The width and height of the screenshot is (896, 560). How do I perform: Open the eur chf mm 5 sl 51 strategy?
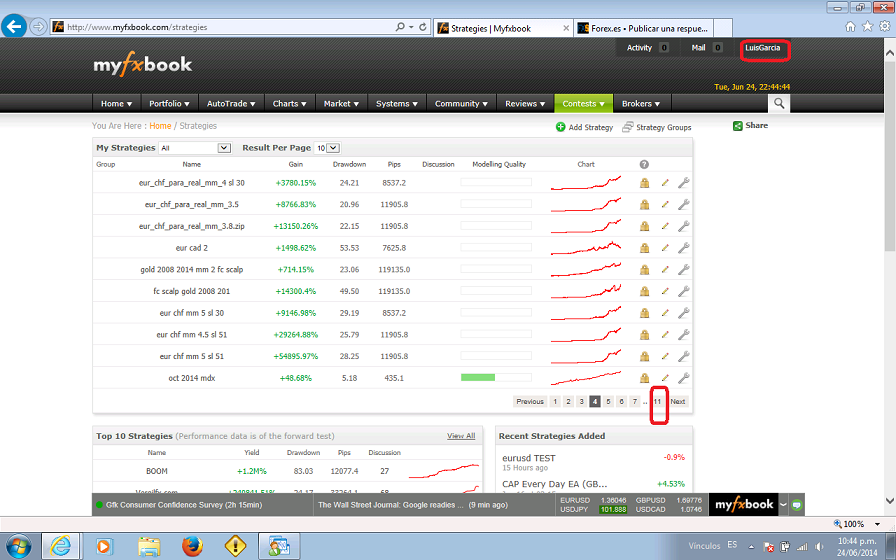click(191, 356)
